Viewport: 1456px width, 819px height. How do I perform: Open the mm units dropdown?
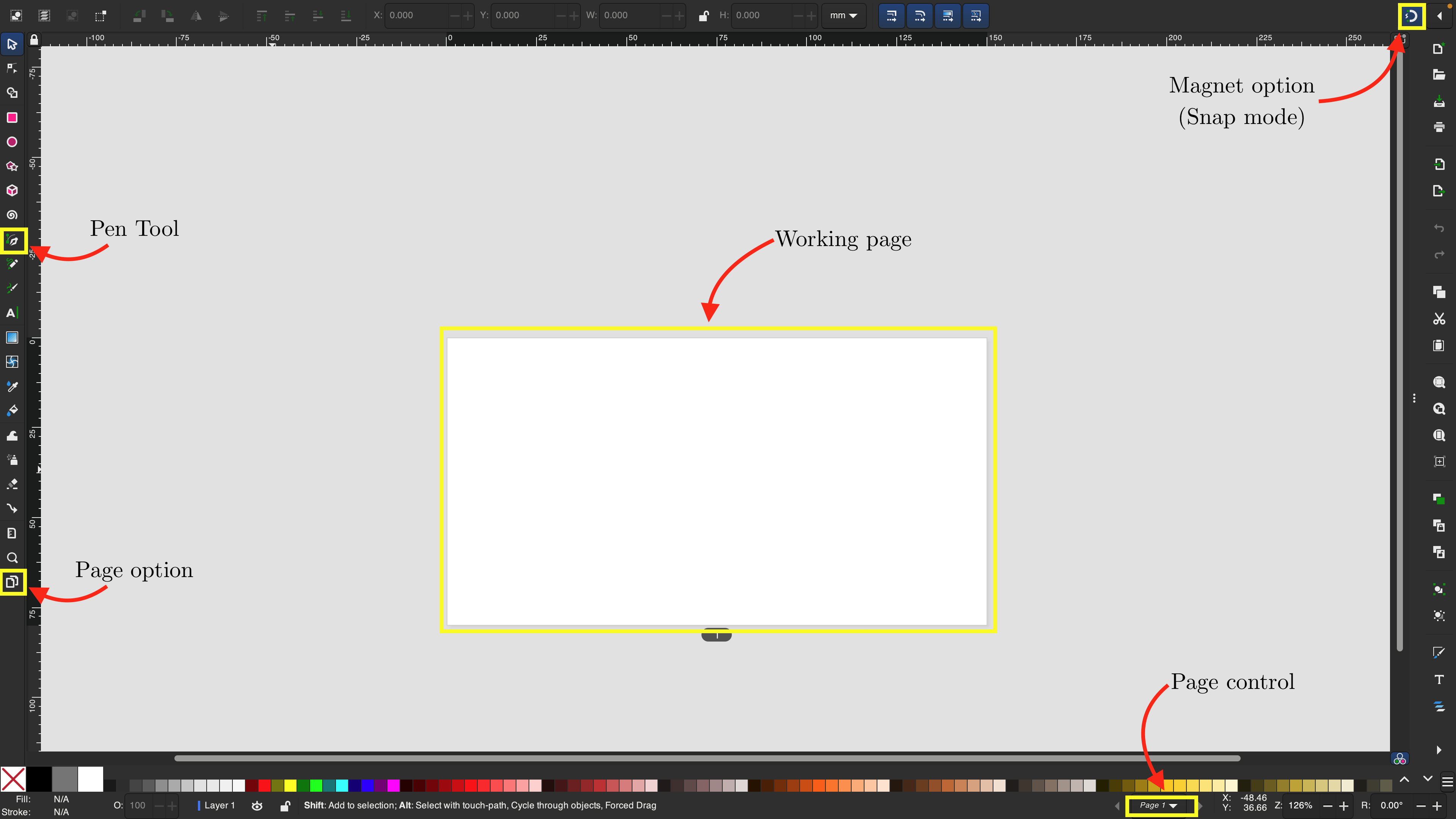pos(843,16)
